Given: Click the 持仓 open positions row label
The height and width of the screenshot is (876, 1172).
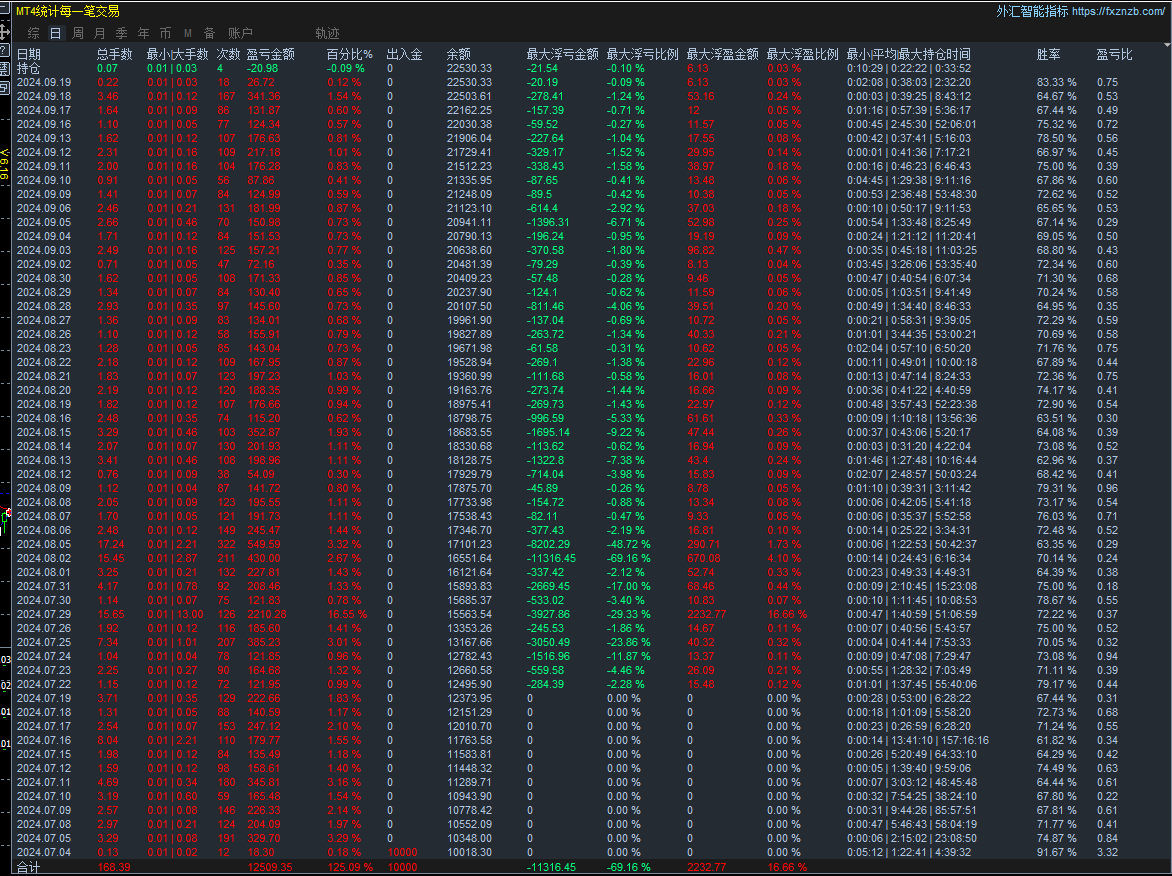Looking at the screenshot, I should [x=29, y=68].
